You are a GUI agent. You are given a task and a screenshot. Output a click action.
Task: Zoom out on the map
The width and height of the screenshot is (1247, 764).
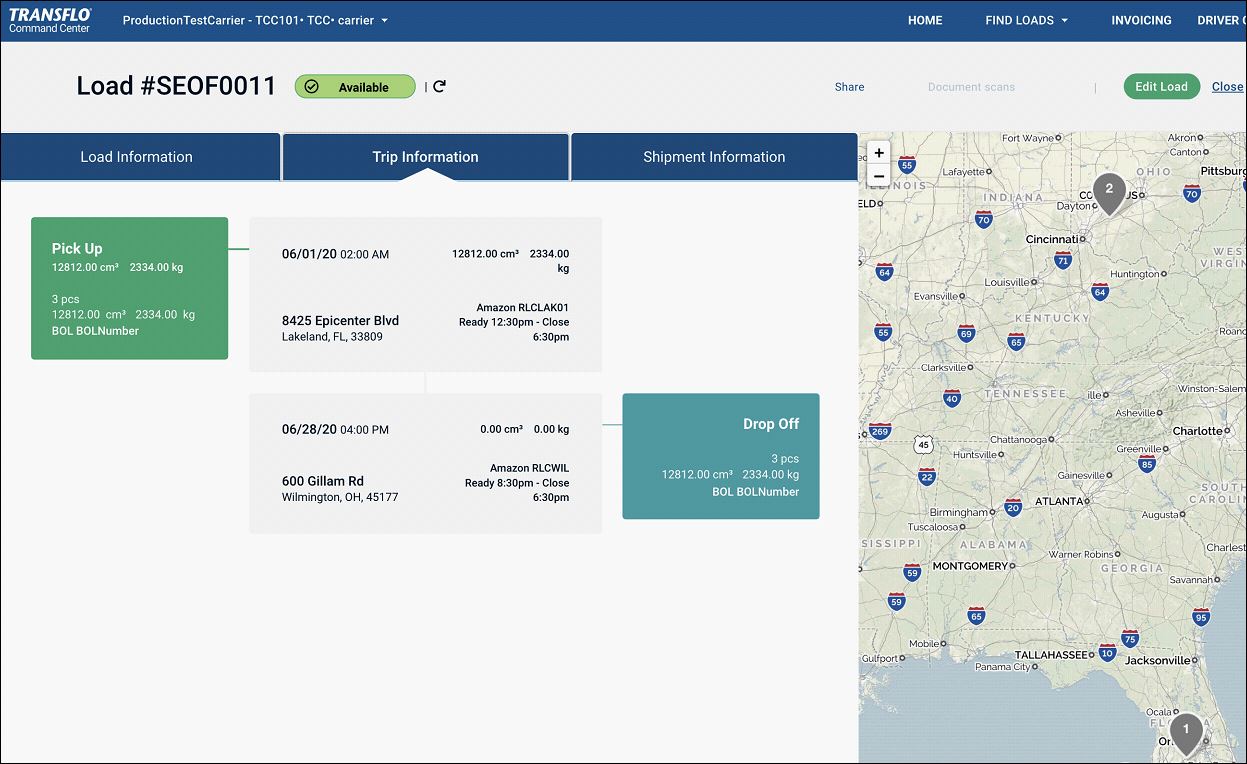coord(877,175)
